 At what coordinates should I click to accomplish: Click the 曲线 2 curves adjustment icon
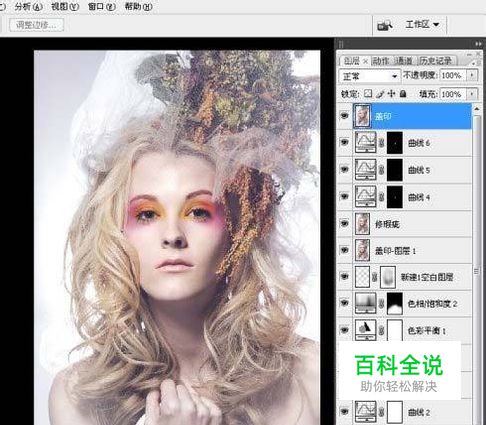[365, 412]
